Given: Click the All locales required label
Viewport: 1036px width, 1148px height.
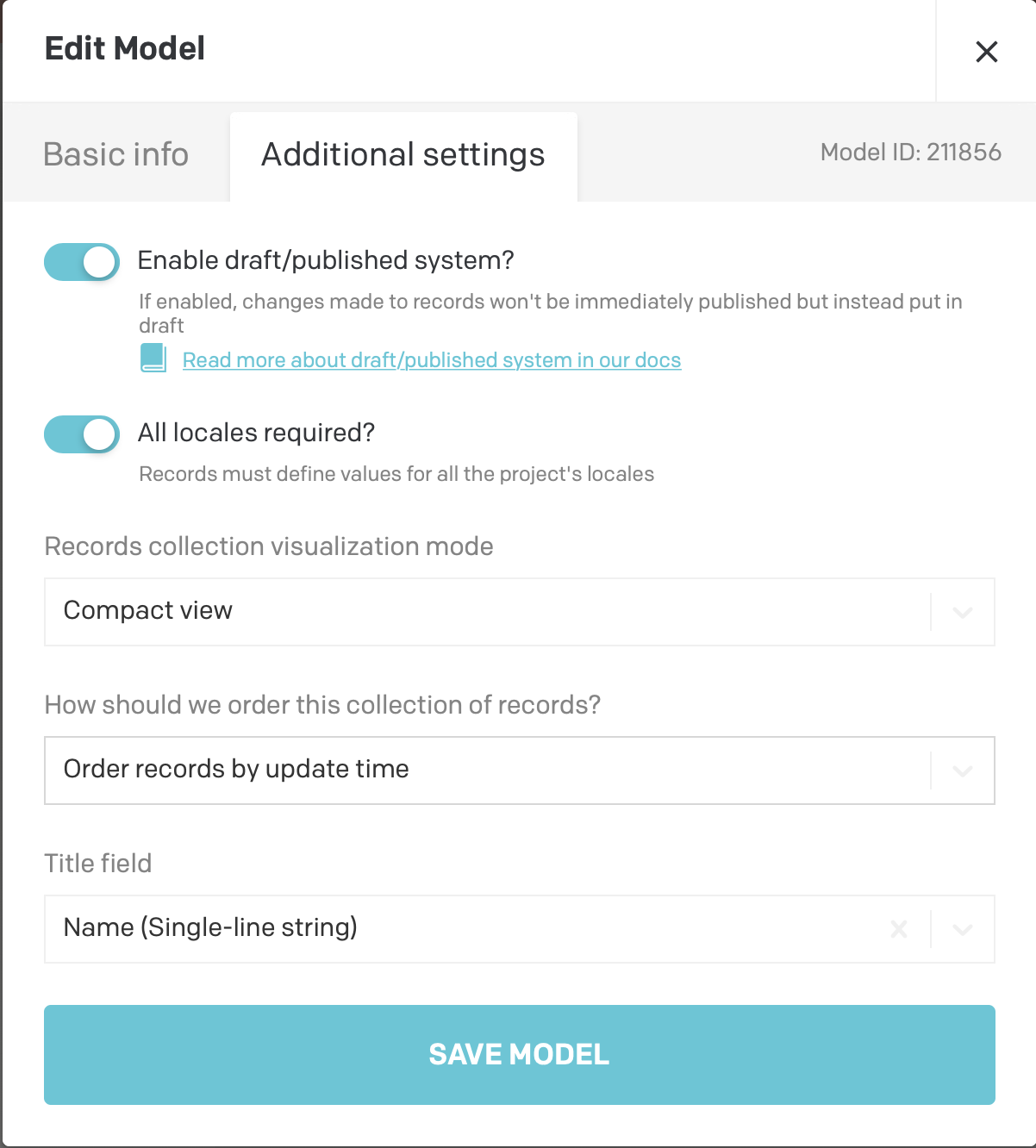Looking at the screenshot, I should 256,433.
